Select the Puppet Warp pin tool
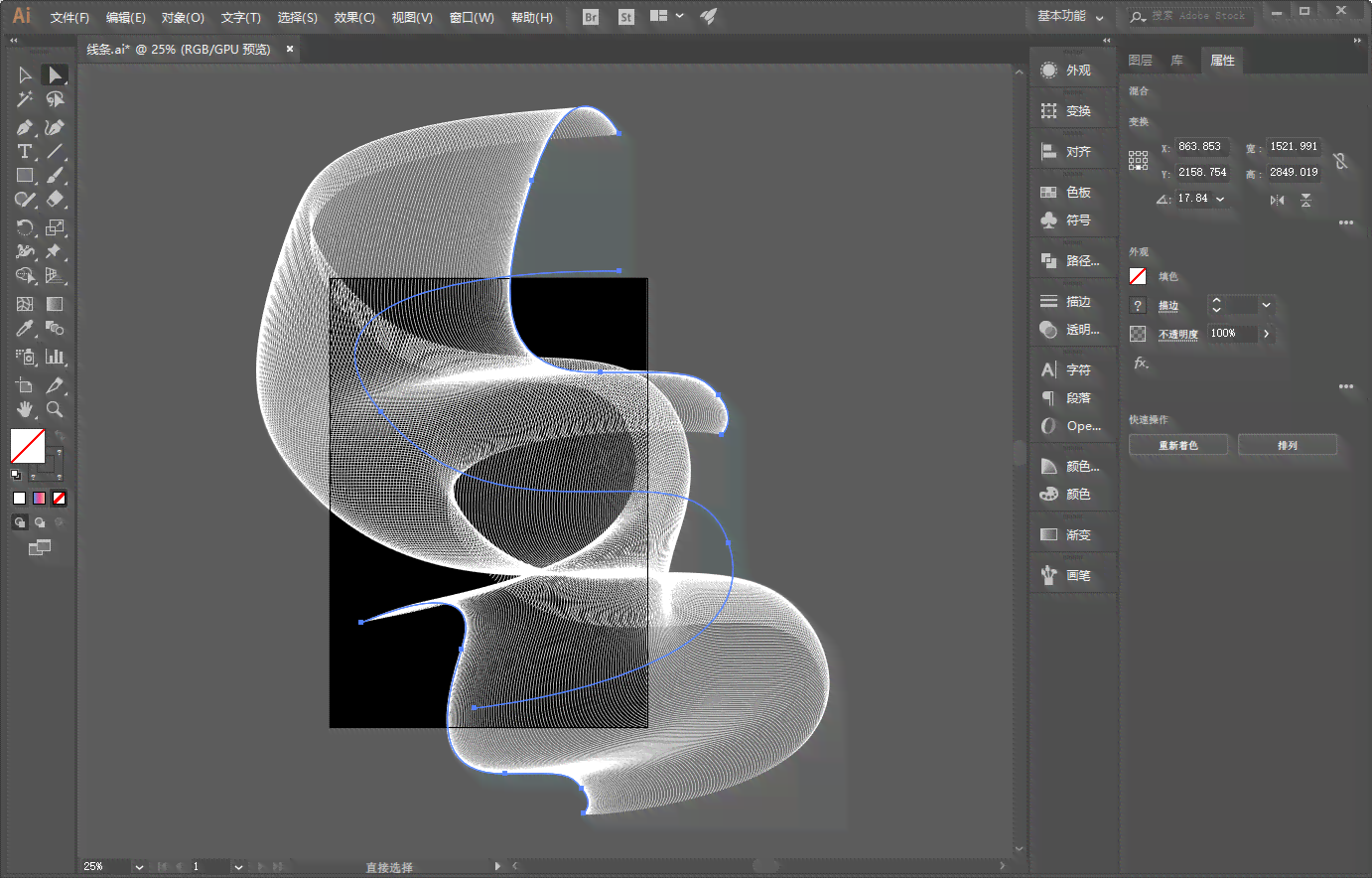Viewport: 1372px width, 878px height. point(56,251)
